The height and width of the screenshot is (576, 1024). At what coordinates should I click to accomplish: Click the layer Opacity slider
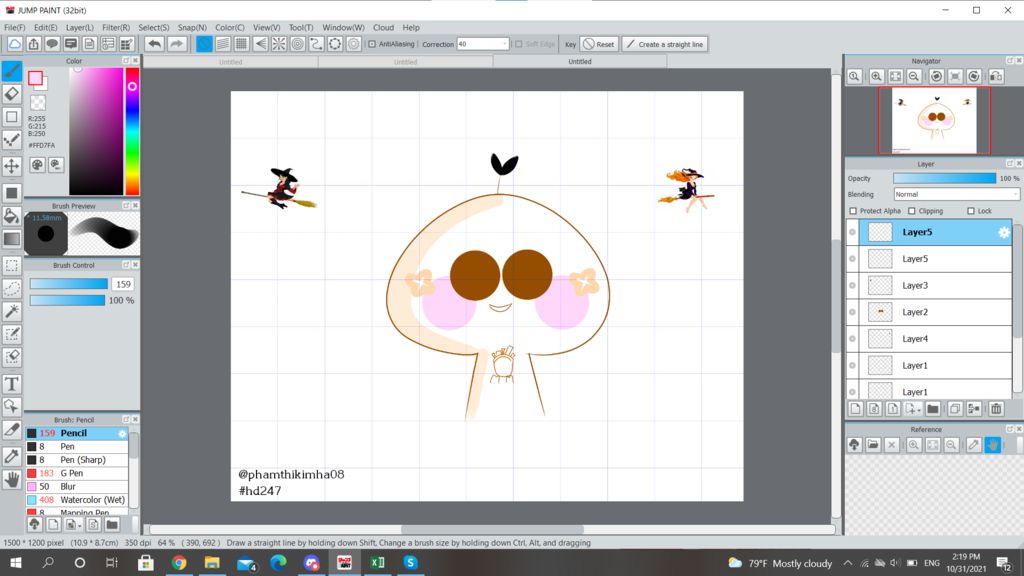tap(944, 178)
